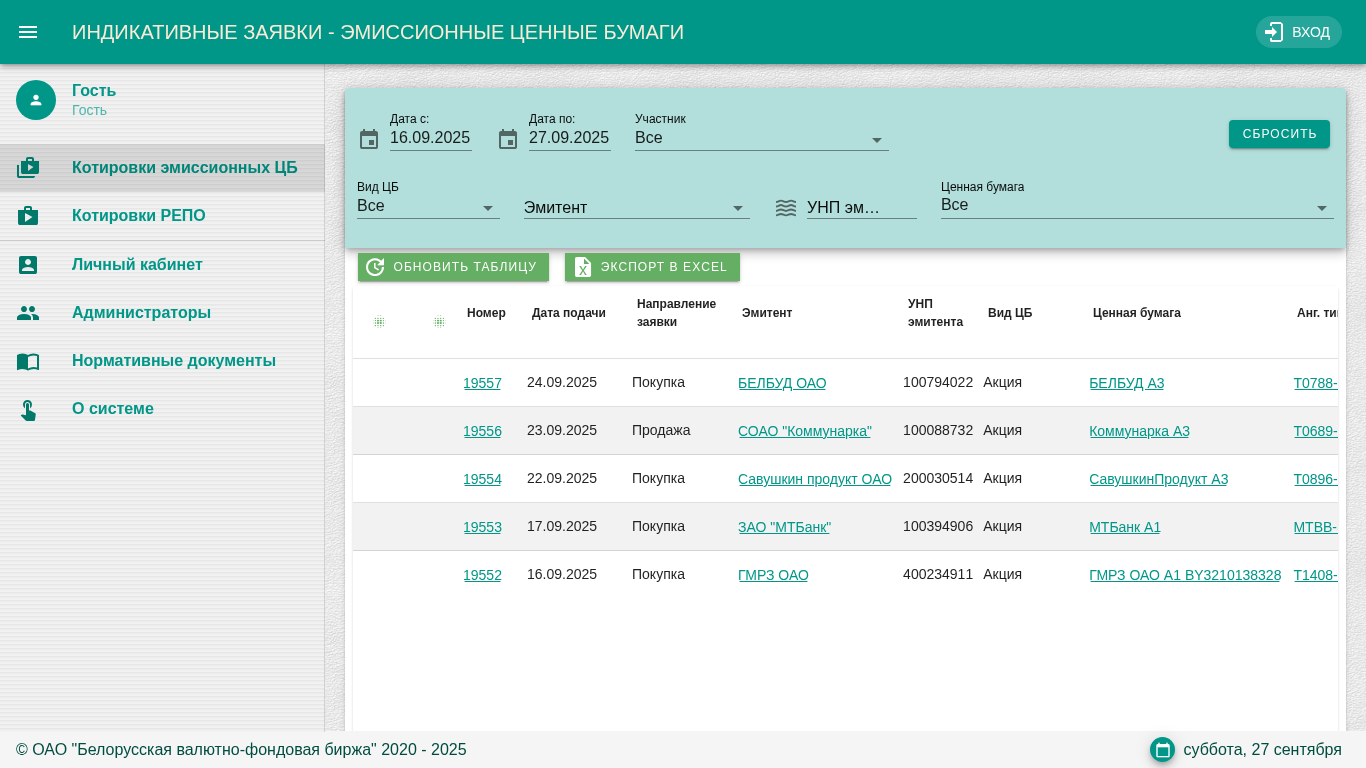Click the second grid icon in table header
The height and width of the screenshot is (768, 1366).
[x=439, y=322]
